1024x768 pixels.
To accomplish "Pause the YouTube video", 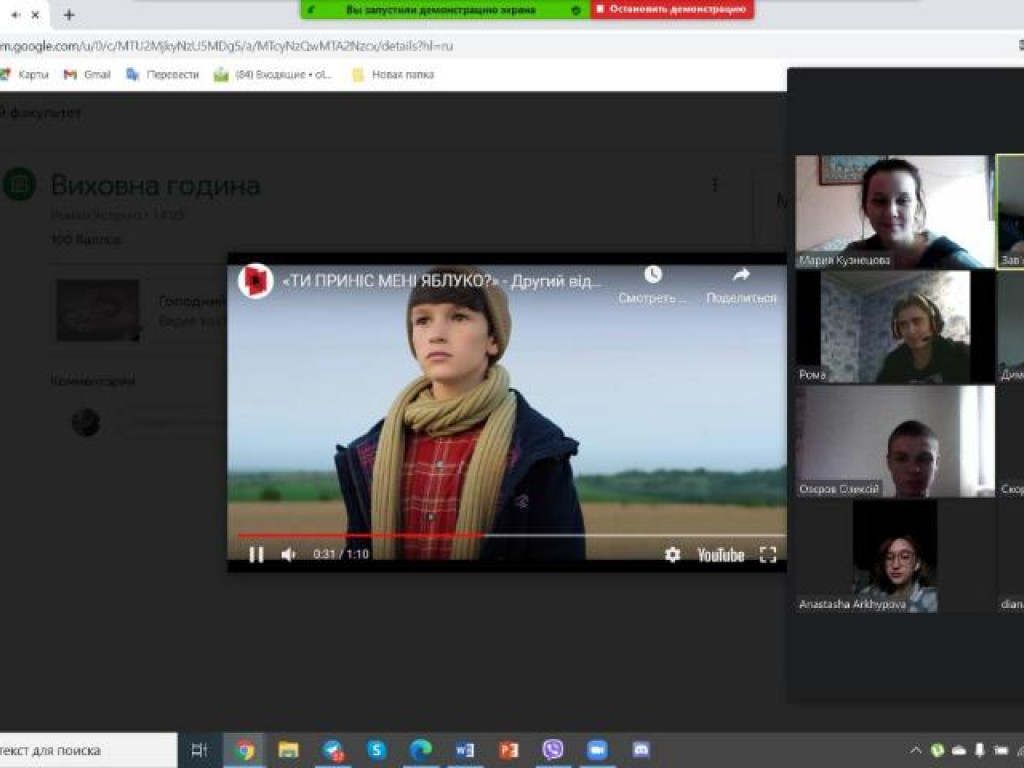I will [x=256, y=554].
